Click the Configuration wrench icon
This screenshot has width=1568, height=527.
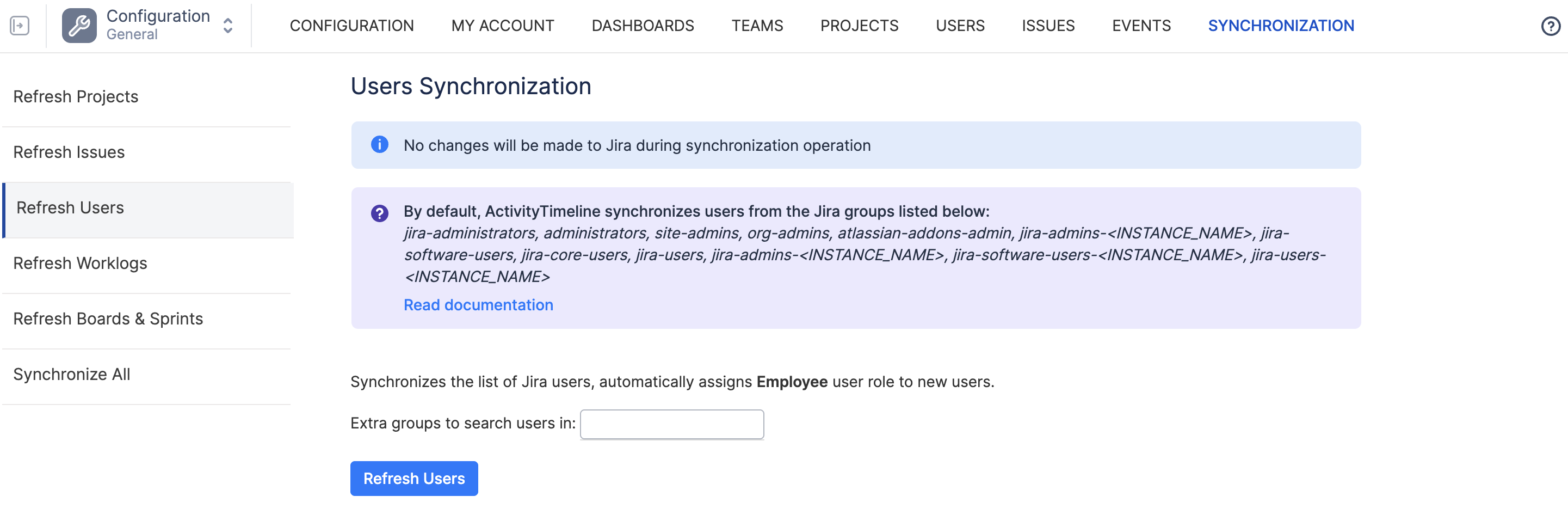[79, 26]
